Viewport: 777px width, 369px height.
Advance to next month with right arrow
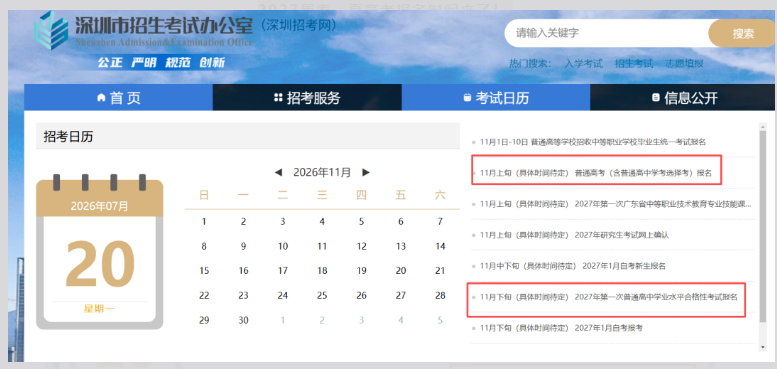pos(366,172)
